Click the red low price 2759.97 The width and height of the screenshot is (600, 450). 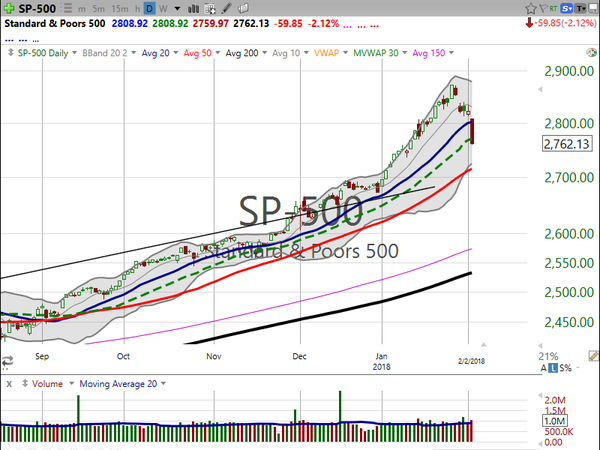pos(210,23)
